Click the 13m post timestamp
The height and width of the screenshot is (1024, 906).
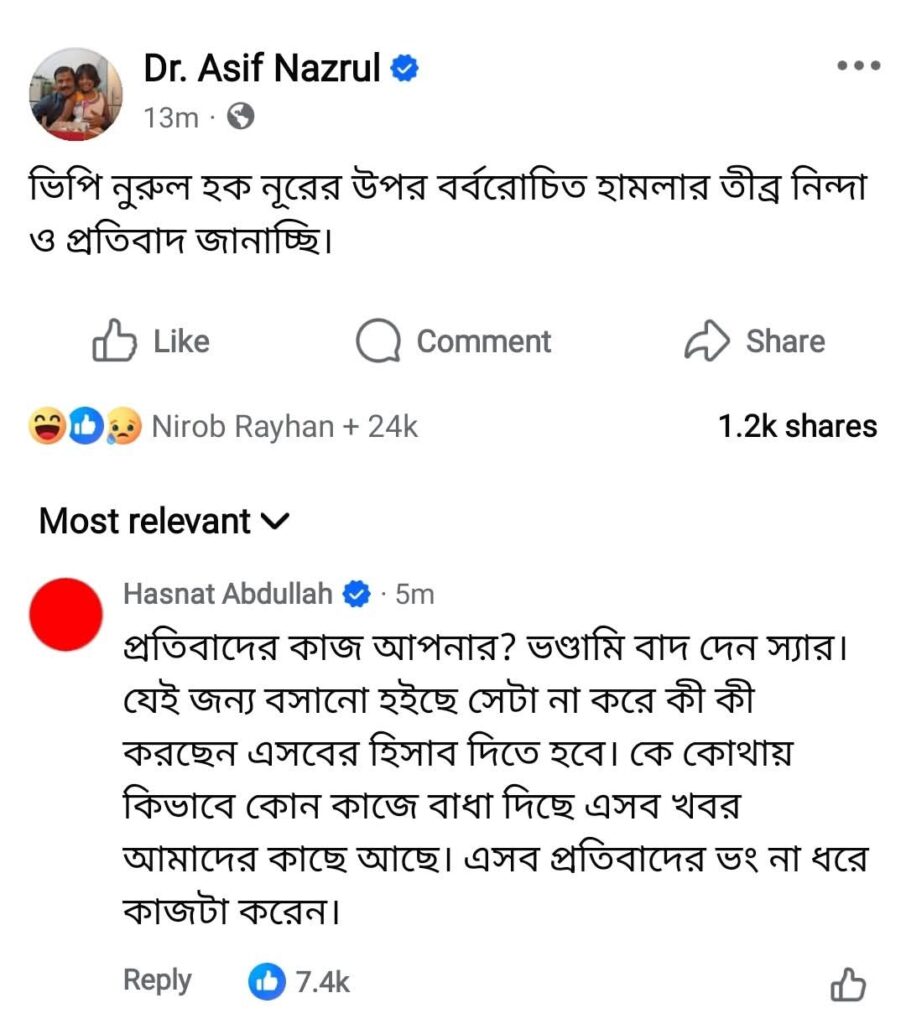pyautogui.click(x=171, y=117)
